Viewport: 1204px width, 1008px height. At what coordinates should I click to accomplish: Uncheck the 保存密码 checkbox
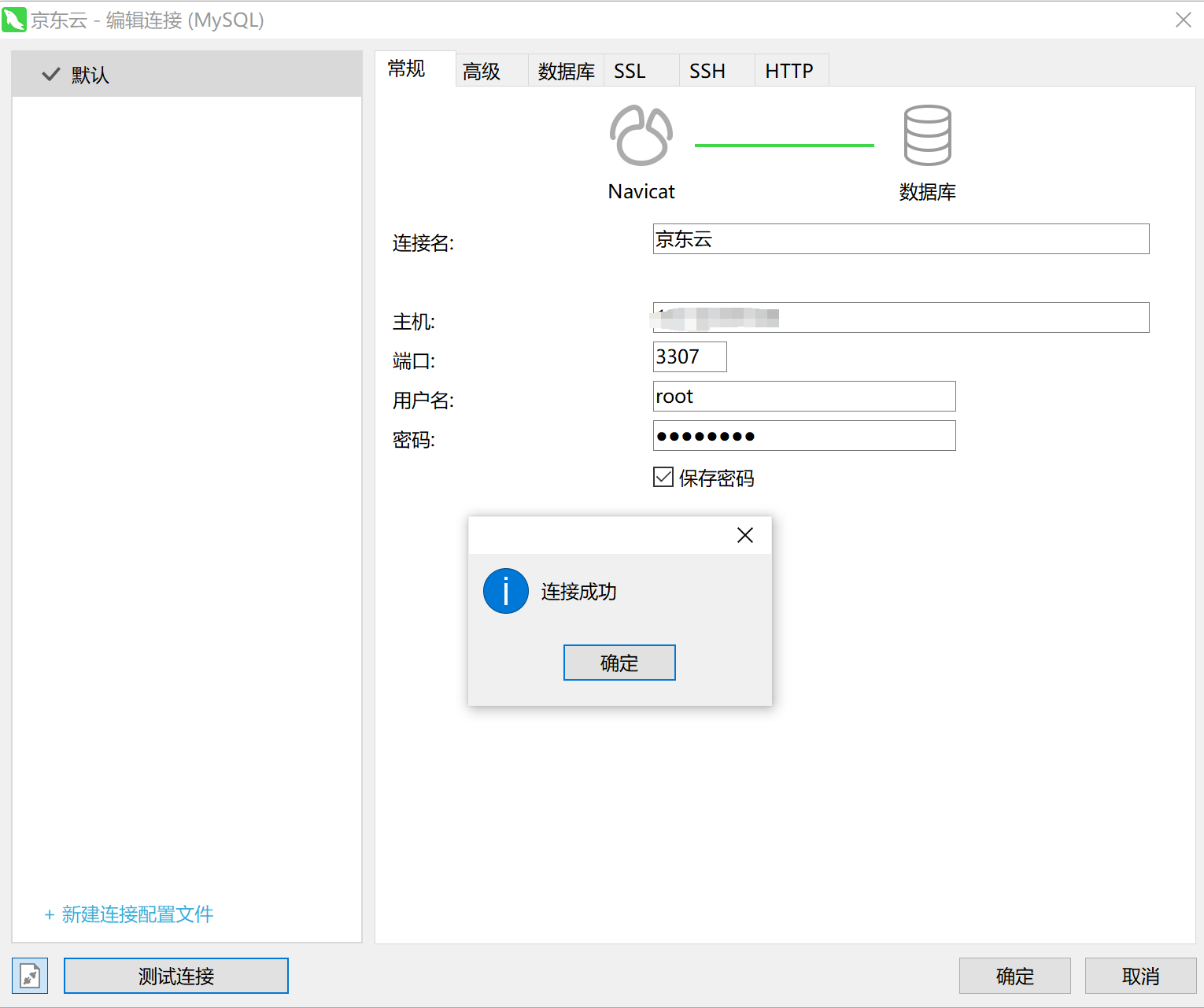coord(663,477)
